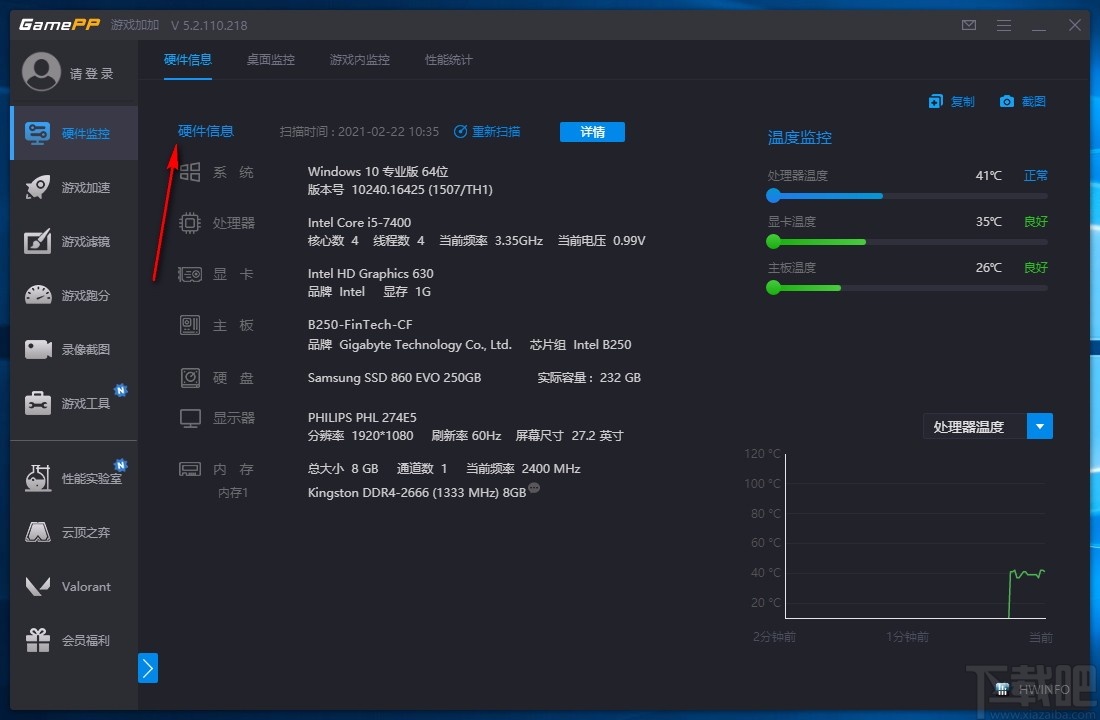Image resolution: width=1100 pixels, height=720 pixels.
Task: Switch to the 性能统计 tab
Action: tap(447, 60)
